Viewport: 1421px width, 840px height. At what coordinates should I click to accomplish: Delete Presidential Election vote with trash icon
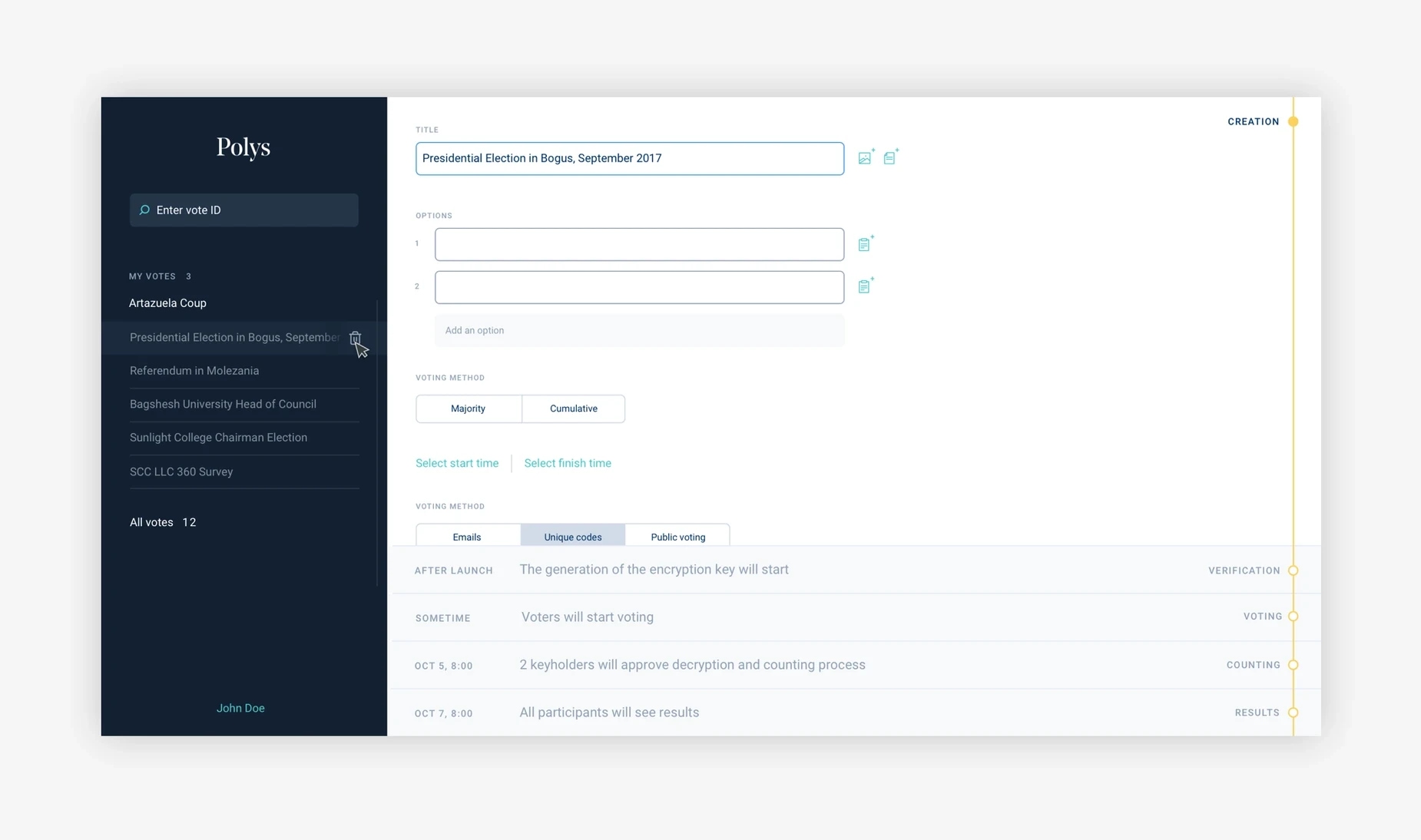click(355, 338)
